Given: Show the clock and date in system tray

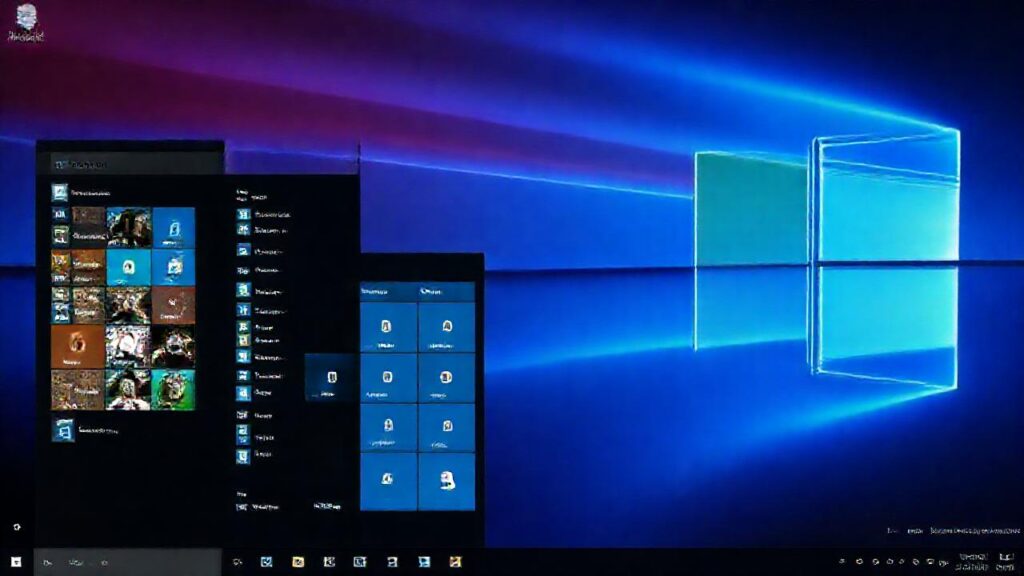Looking at the screenshot, I should (973, 562).
